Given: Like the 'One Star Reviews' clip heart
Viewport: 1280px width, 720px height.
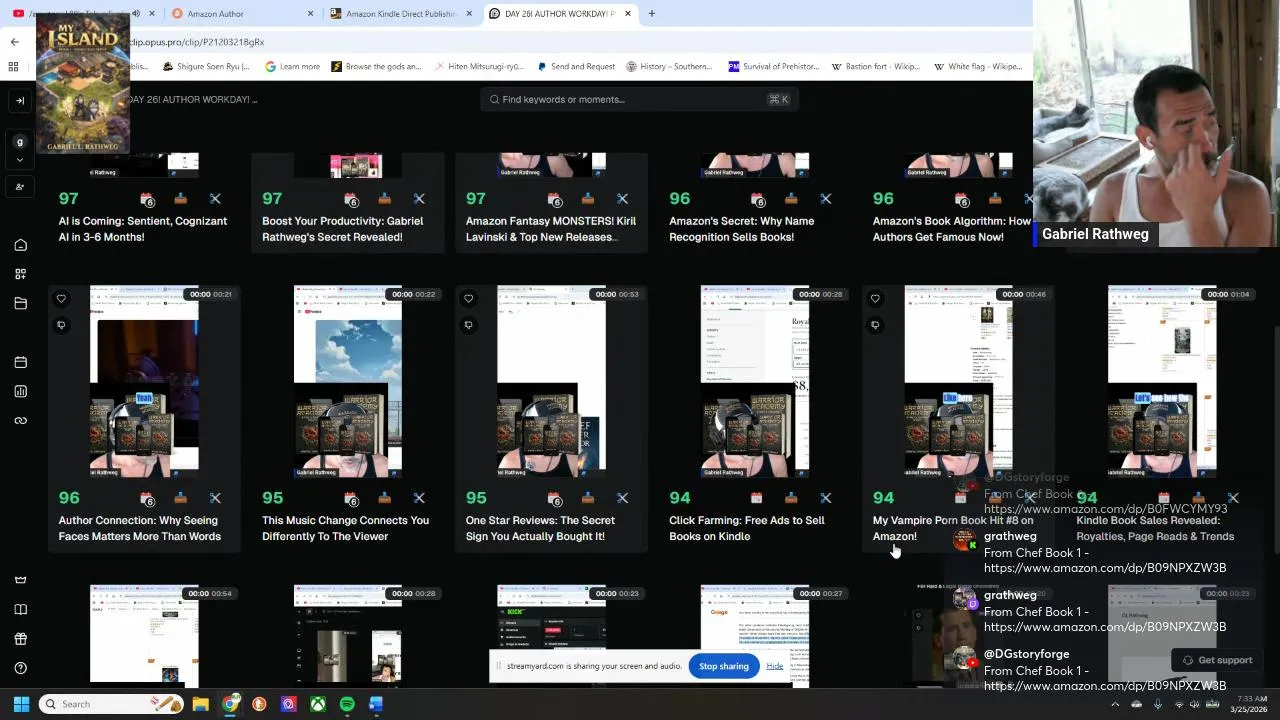Looking at the screenshot, I should (x=468, y=298).
